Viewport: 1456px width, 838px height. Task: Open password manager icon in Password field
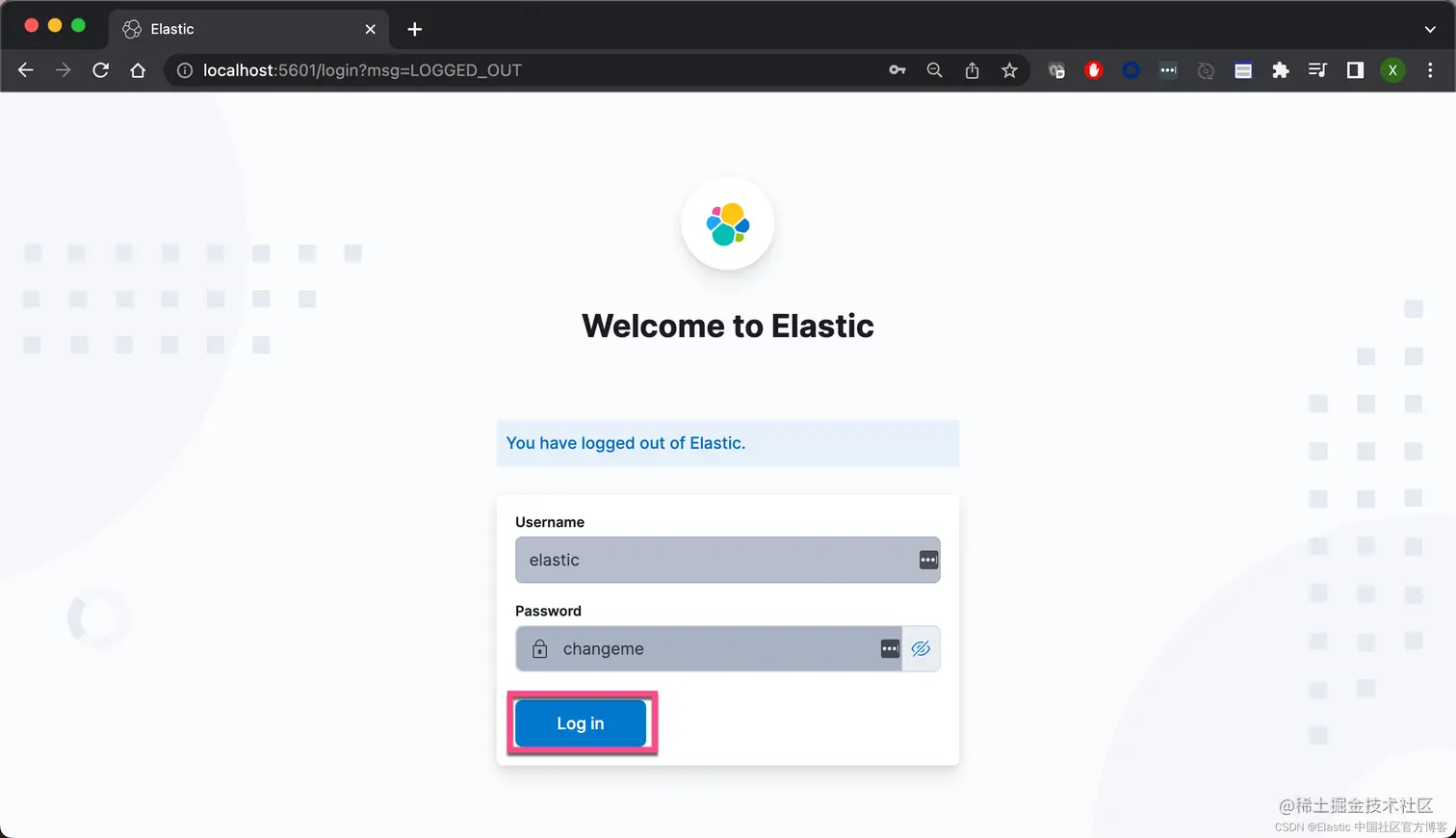point(890,648)
